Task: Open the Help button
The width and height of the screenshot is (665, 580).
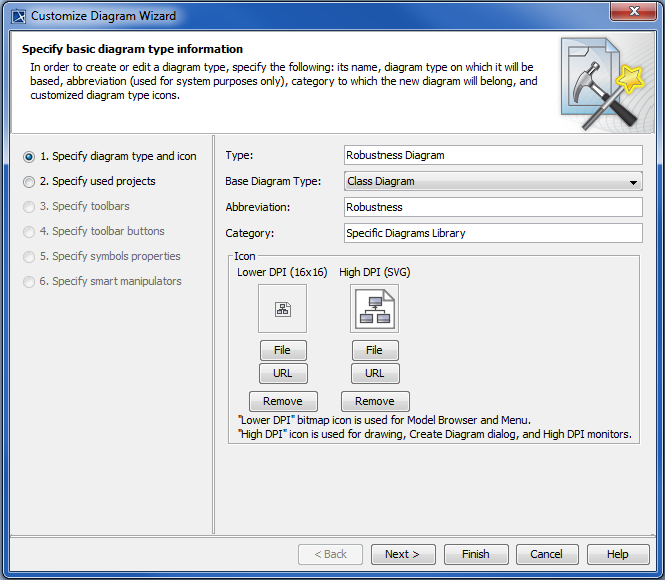Action: (x=618, y=555)
